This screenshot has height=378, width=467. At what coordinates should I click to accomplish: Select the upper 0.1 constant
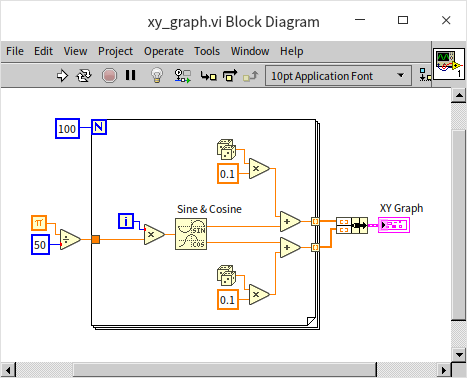(228, 174)
